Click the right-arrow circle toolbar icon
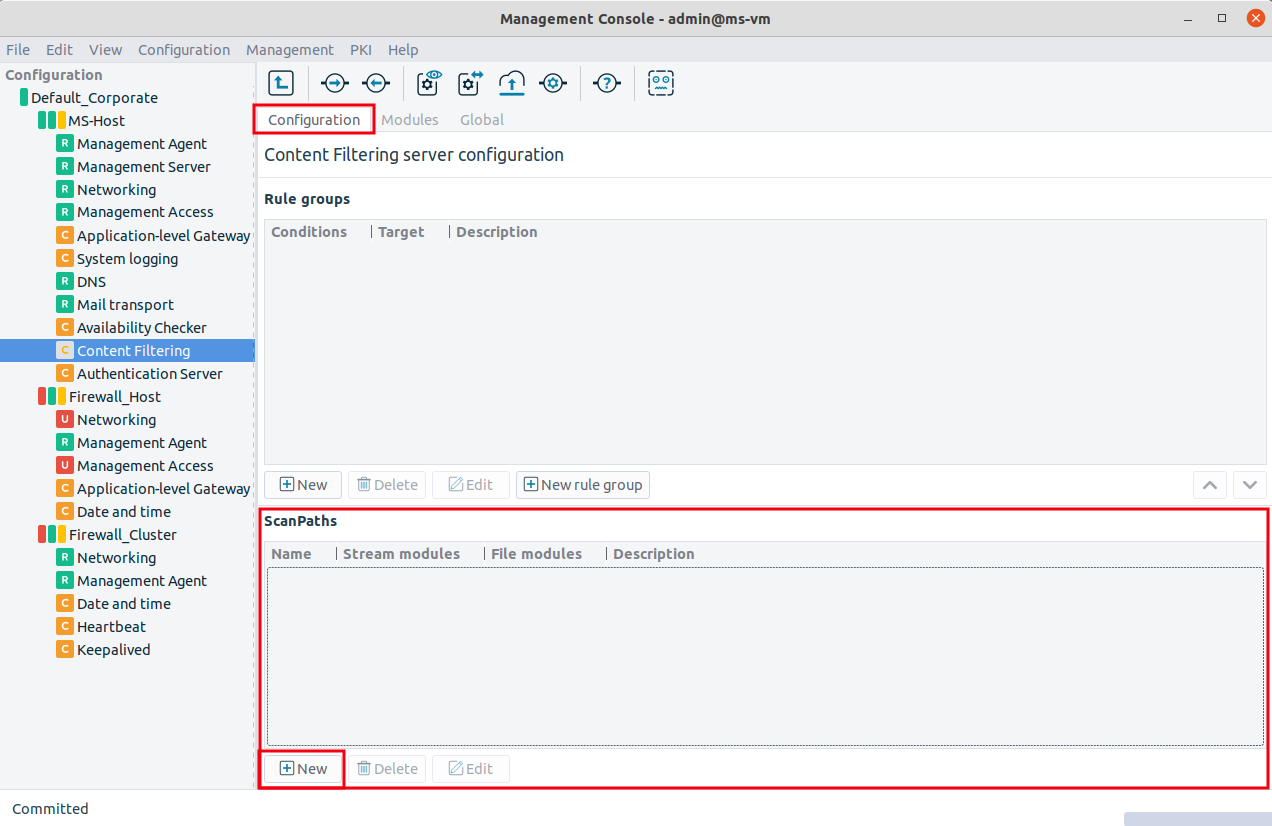Screen dimensions: 1272x826 tap(334, 84)
